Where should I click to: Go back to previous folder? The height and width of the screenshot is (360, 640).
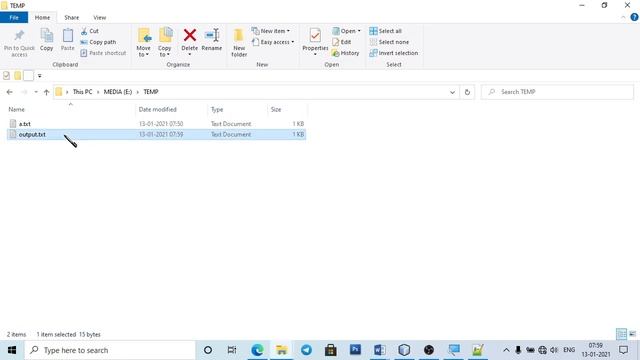[9, 92]
